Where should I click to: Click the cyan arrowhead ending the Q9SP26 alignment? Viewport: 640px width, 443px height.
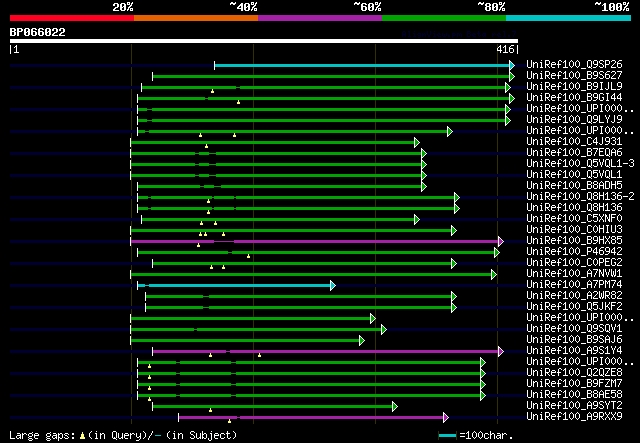tap(512, 65)
